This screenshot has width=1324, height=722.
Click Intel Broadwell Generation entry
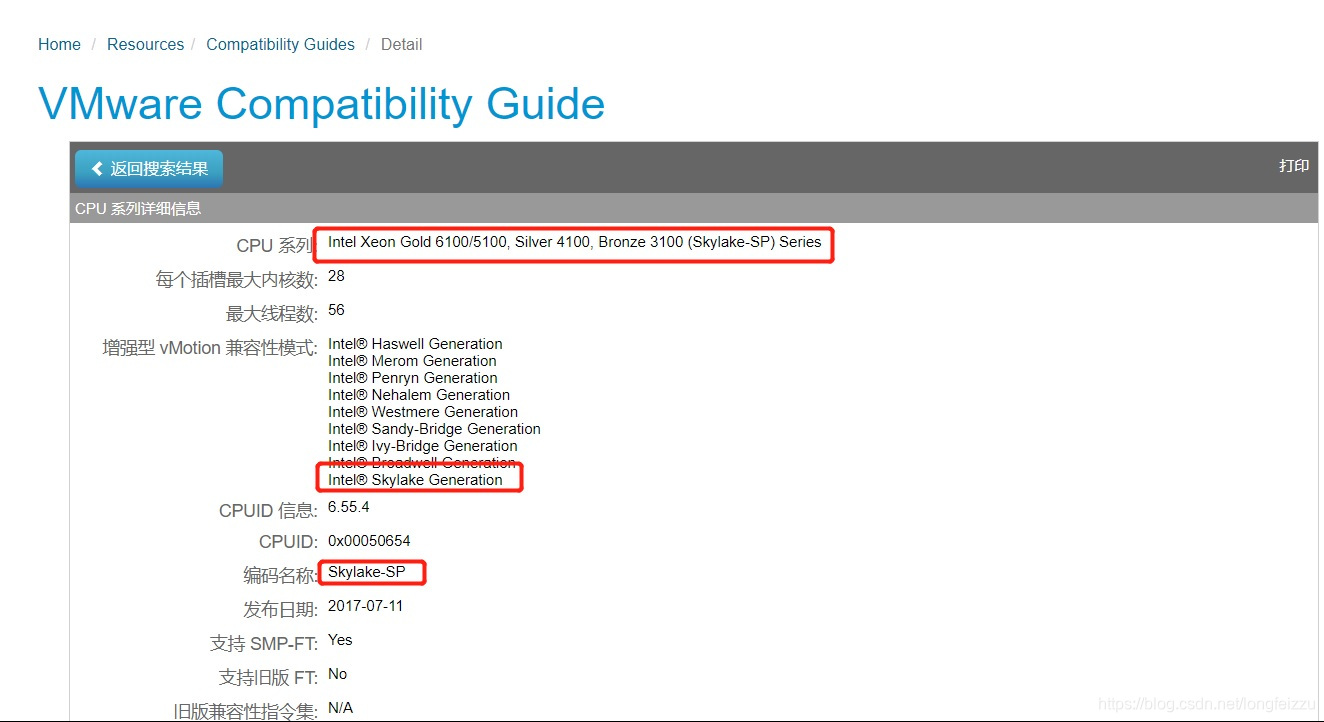[422, 463]
